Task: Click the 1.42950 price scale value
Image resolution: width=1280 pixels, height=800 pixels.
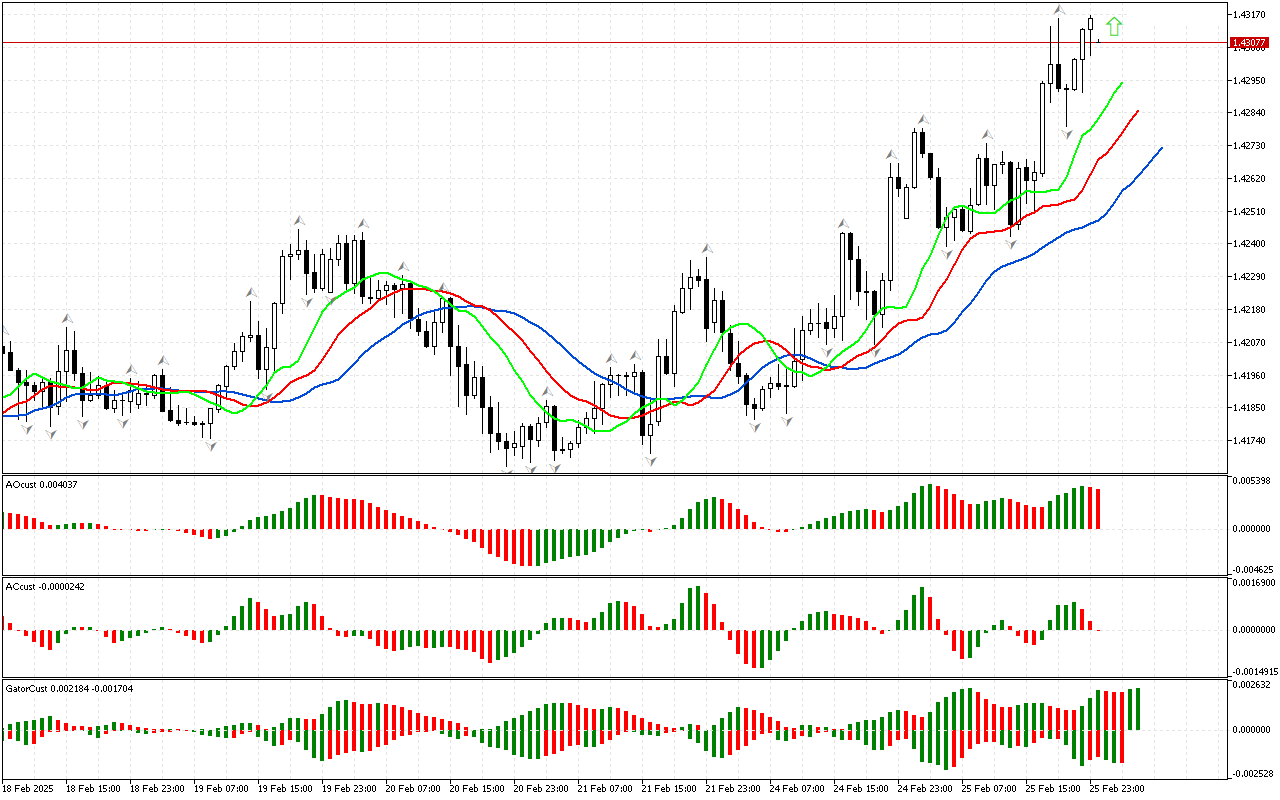Action: (1250, 81)
